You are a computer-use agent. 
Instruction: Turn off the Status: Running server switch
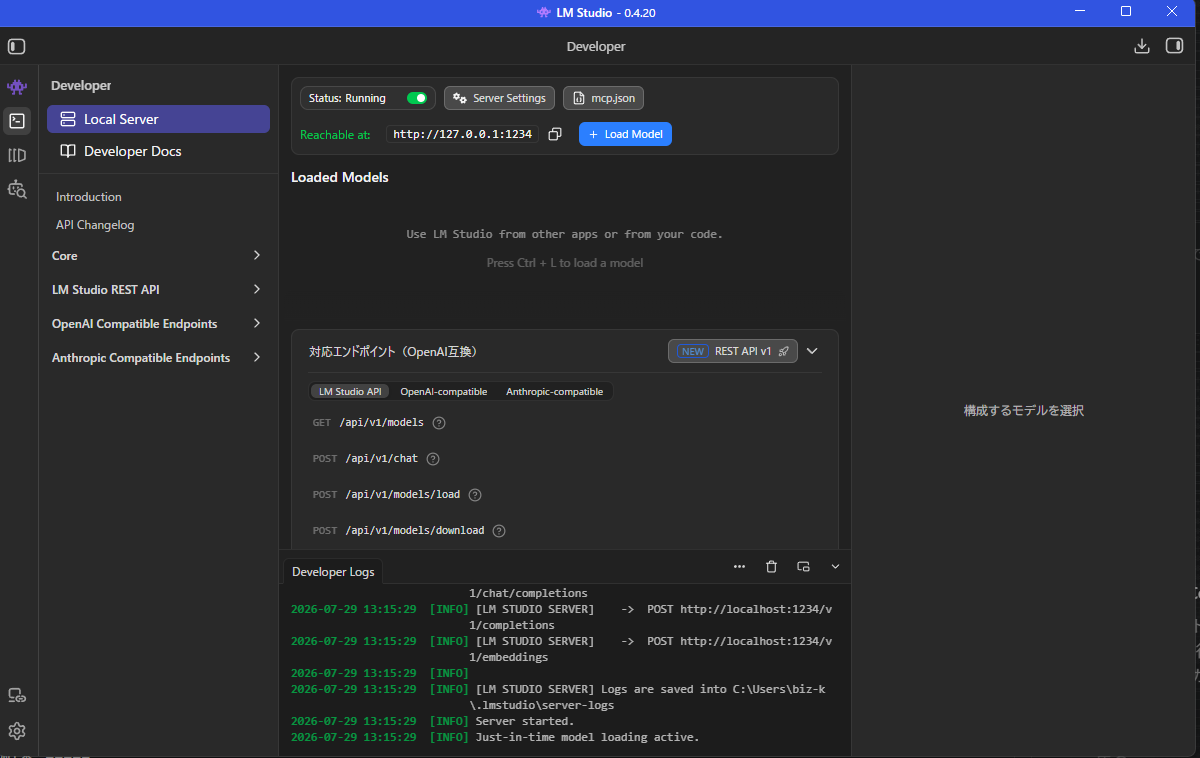coord(417,98)
